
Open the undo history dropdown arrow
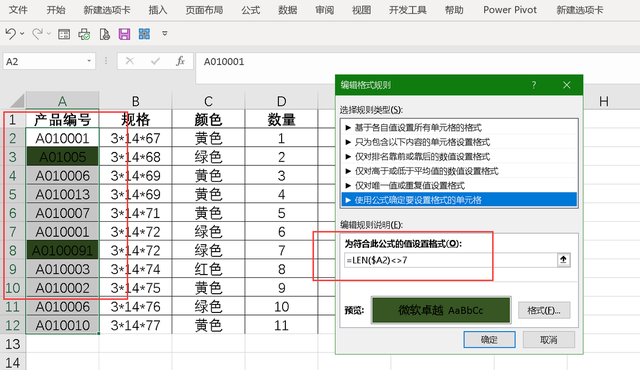(22, 34)
